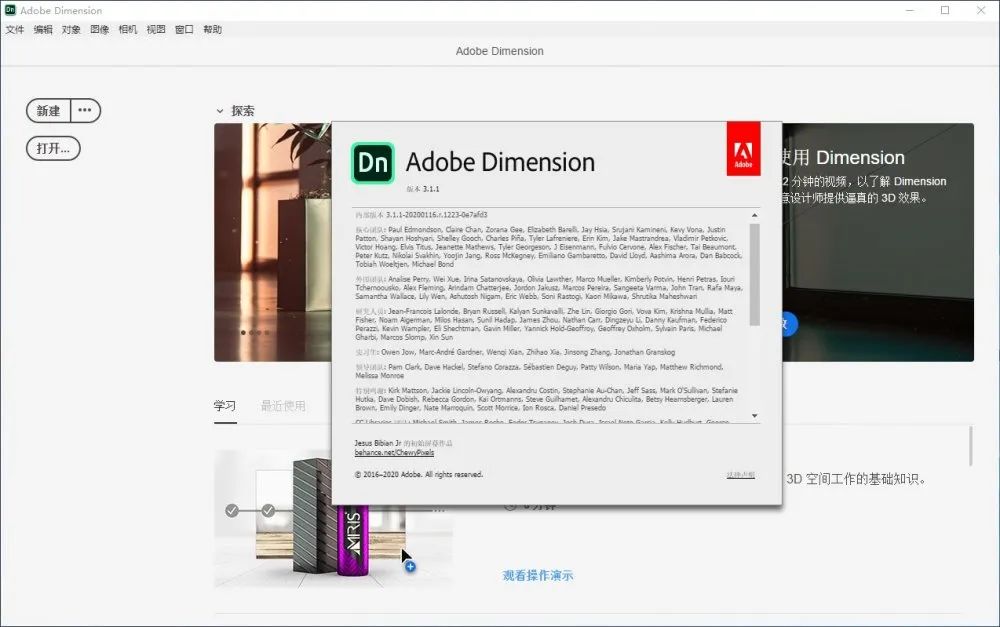The height and width of the screenshot is (627, 1000).
Task: Open the MRIS bottle tutorial thumbnail
Action: click(x=333, y=518)
